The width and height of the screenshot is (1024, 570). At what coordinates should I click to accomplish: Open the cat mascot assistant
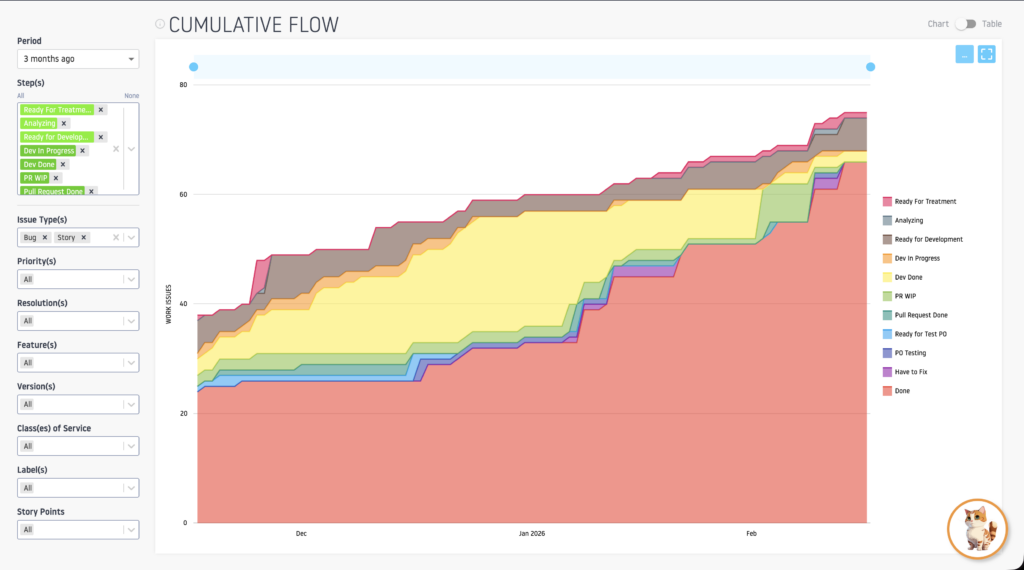pos(977,529)
